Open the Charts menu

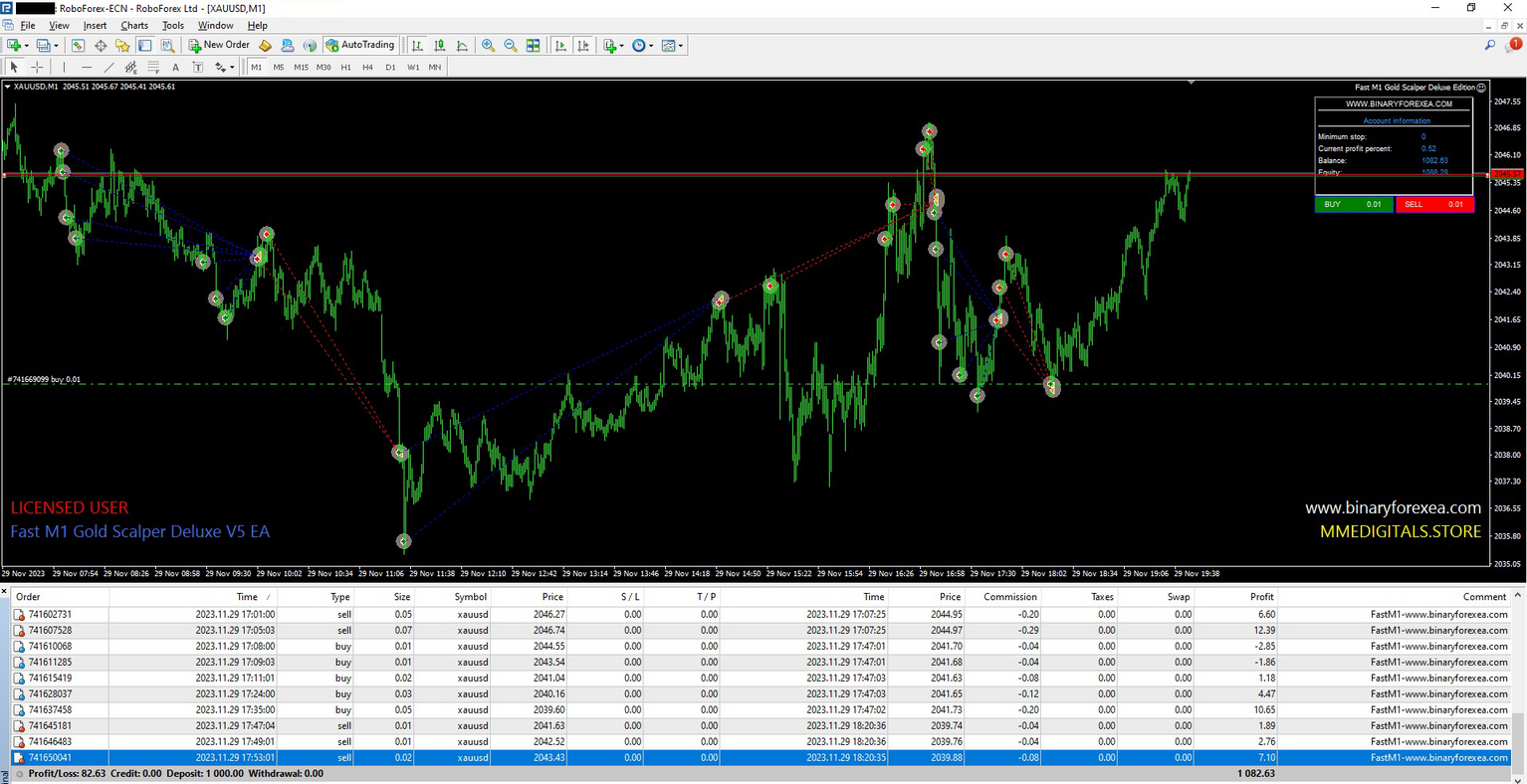[x=133, y=25]
